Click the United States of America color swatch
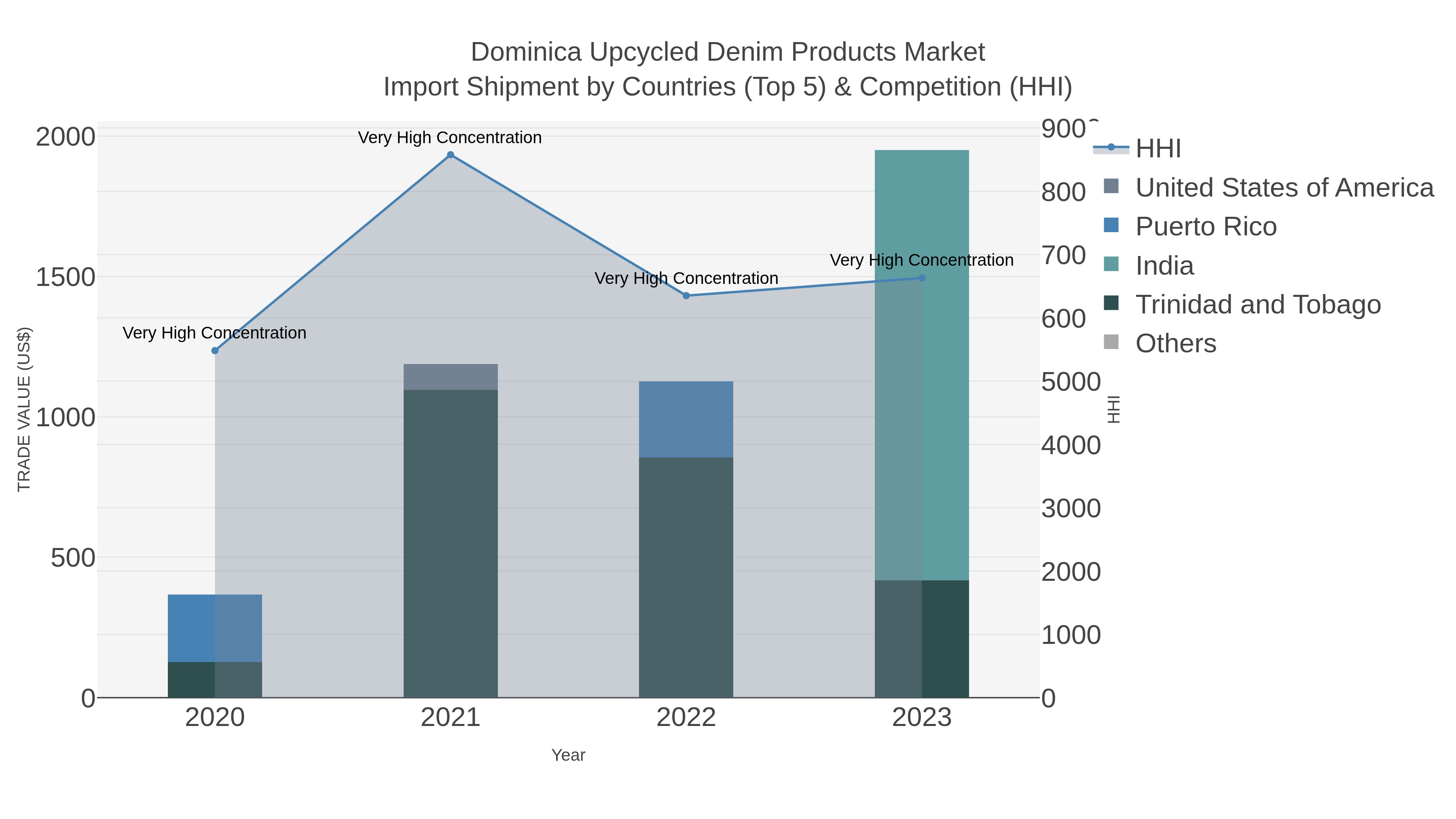The height and width of the screenshot is (819, 1456). [1111, 185]
